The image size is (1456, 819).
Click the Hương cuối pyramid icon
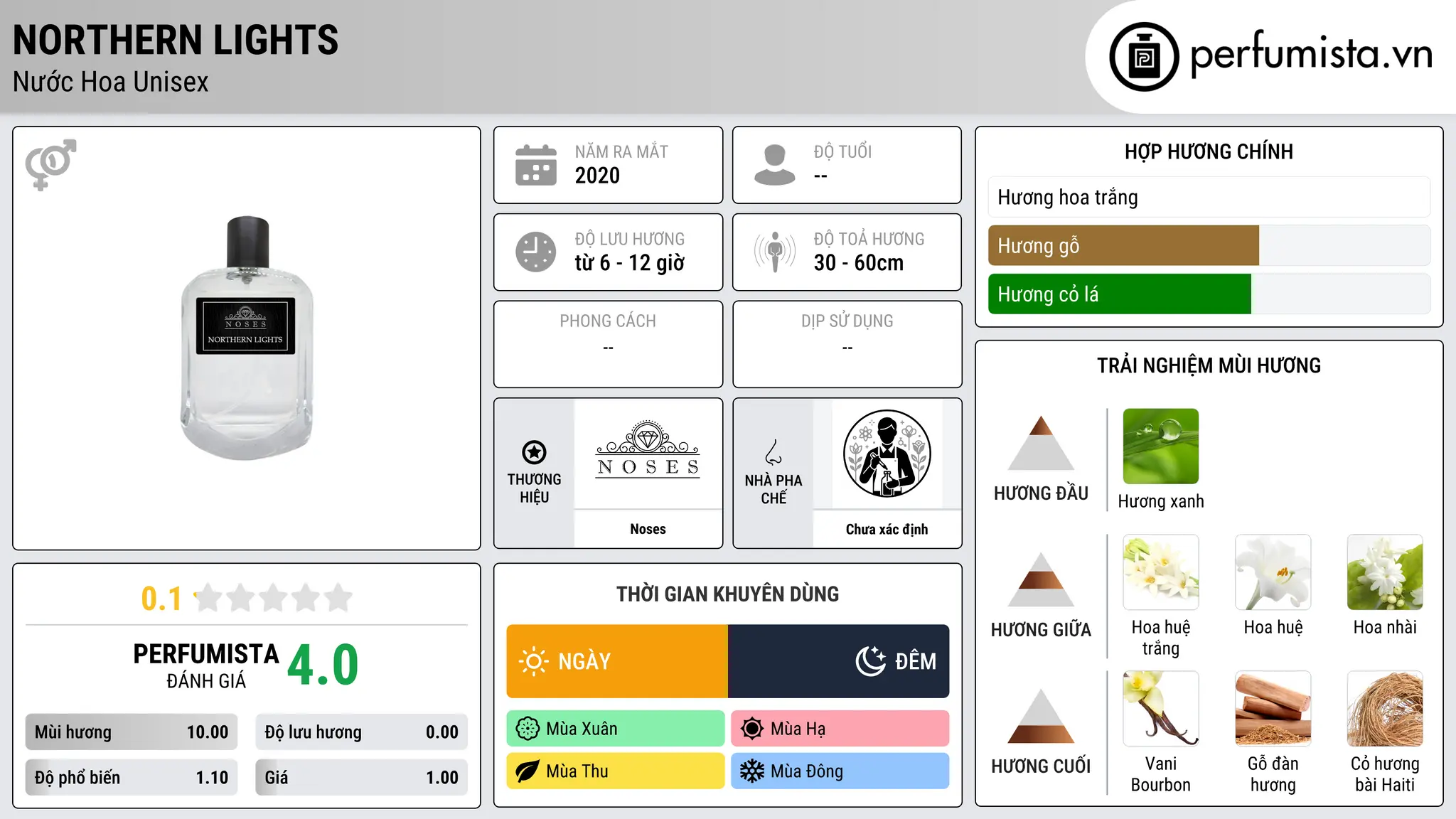coord(1041,716)
